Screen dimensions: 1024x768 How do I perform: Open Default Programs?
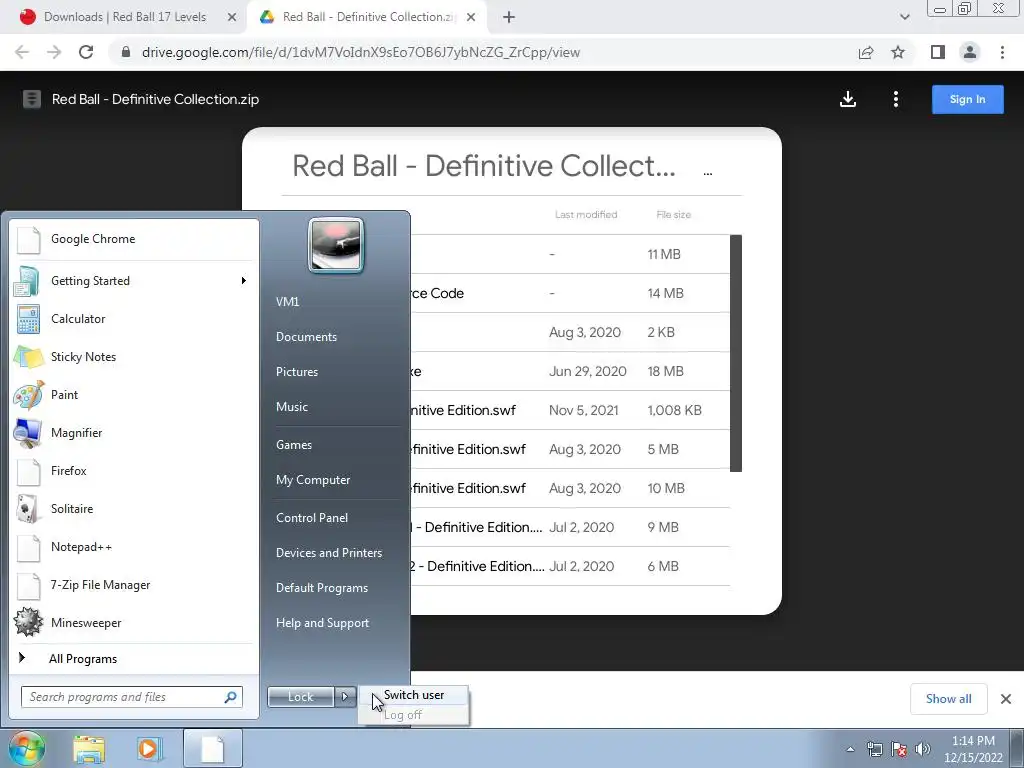322,588
